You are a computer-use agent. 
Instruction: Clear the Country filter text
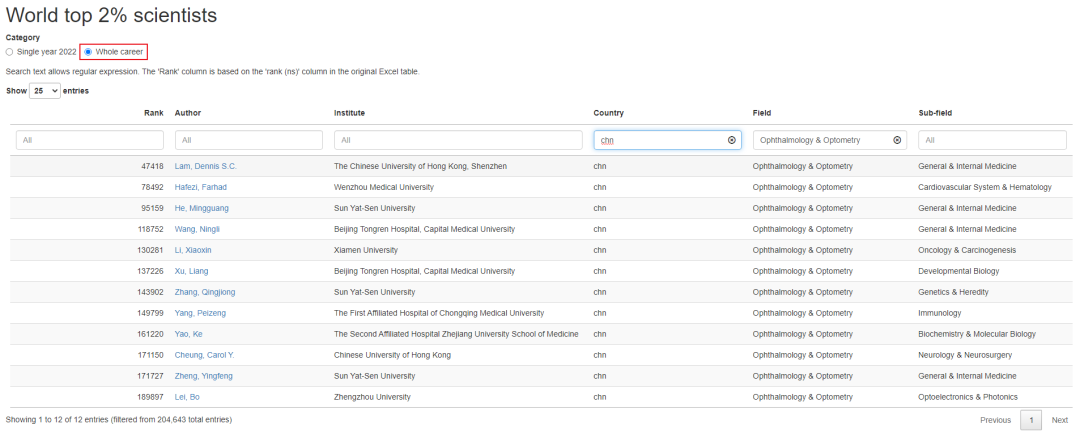pyautogui.click(x=731, y=141)
